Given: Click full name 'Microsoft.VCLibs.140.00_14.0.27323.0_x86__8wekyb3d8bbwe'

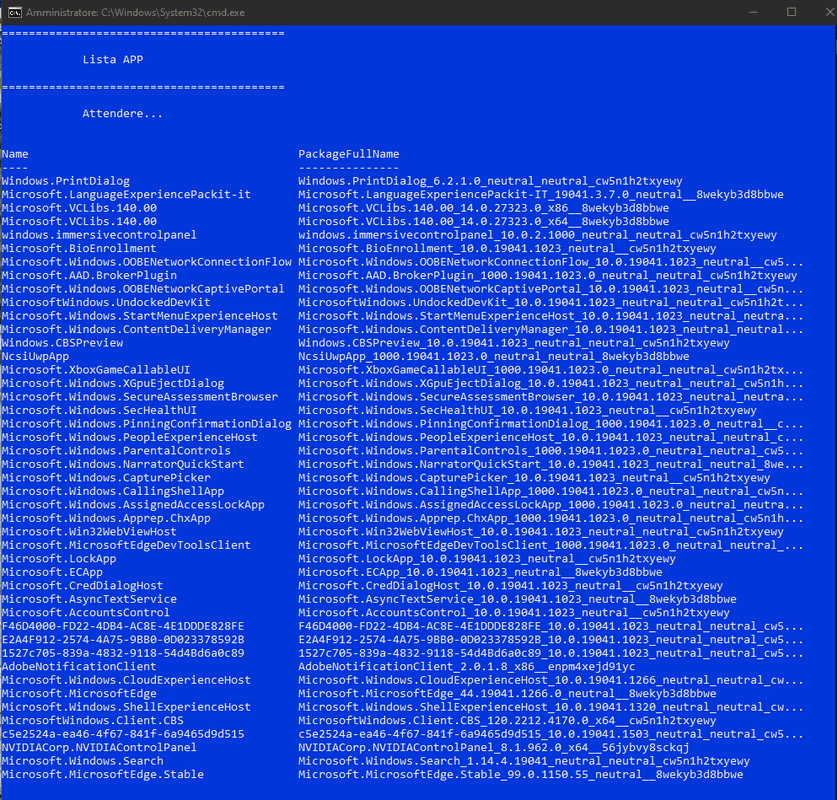Looking at the screenshot, I should [483, 208].
